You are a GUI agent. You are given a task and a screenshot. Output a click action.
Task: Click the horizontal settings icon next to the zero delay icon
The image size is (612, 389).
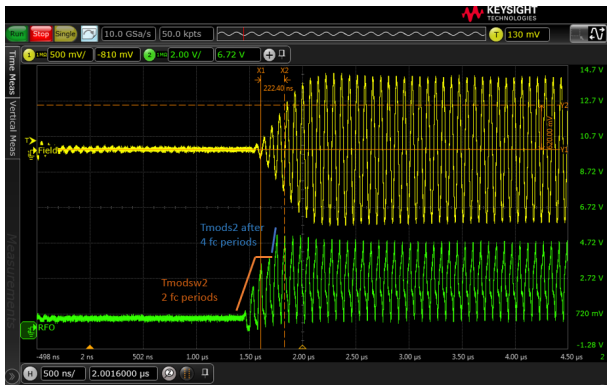(x=187, y=374)
